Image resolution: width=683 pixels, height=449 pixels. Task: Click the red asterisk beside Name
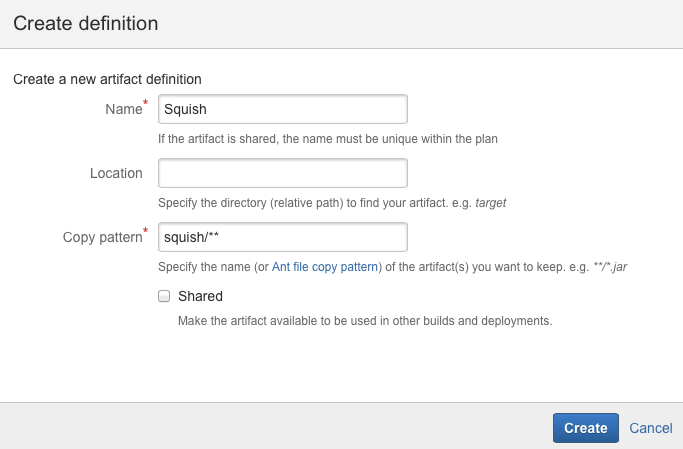(x=146, y=103)
